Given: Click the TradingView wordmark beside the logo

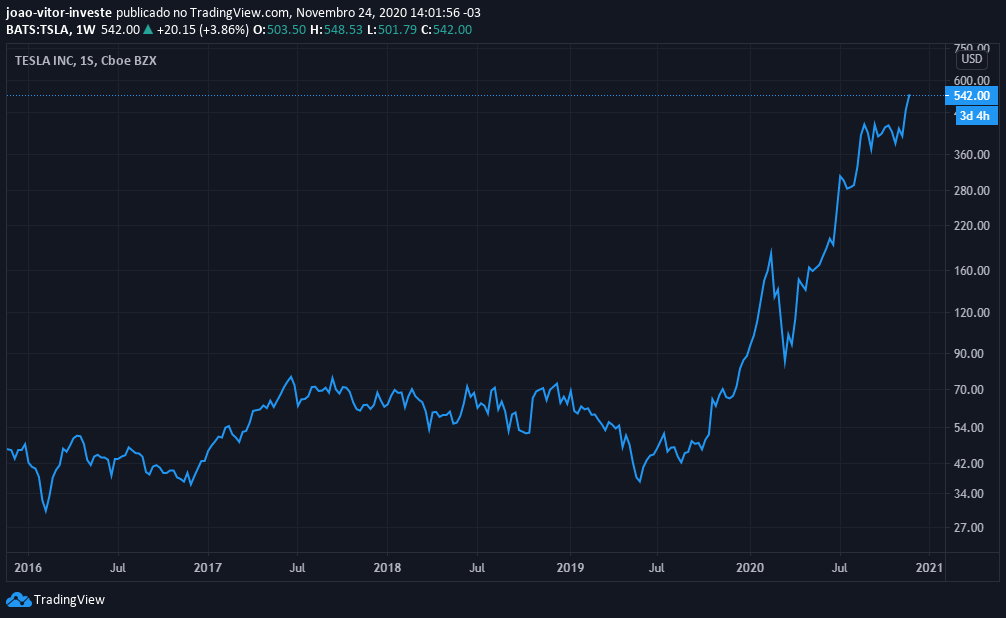Looking at the screenshot, I should 69,600.
